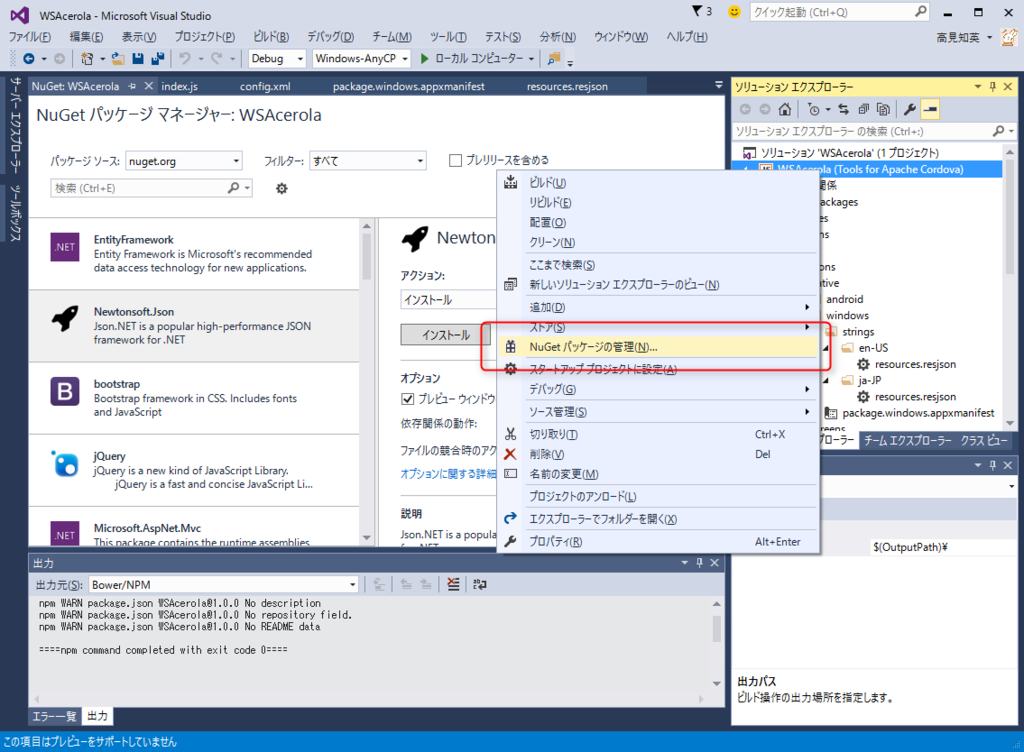Open the NuGet settings gear icon
The width and height of the screenshot is (1024, 752).
pos(281,189)
